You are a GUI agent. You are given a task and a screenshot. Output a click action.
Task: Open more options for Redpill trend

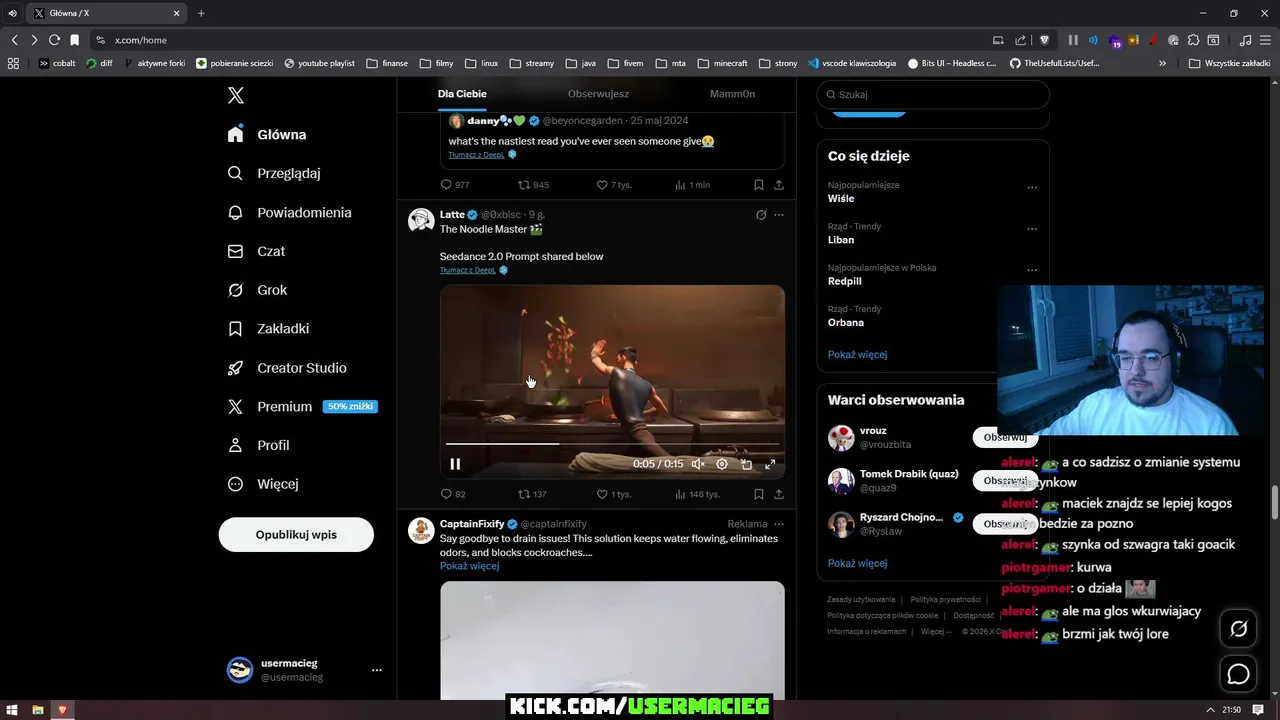[1032, 270]
